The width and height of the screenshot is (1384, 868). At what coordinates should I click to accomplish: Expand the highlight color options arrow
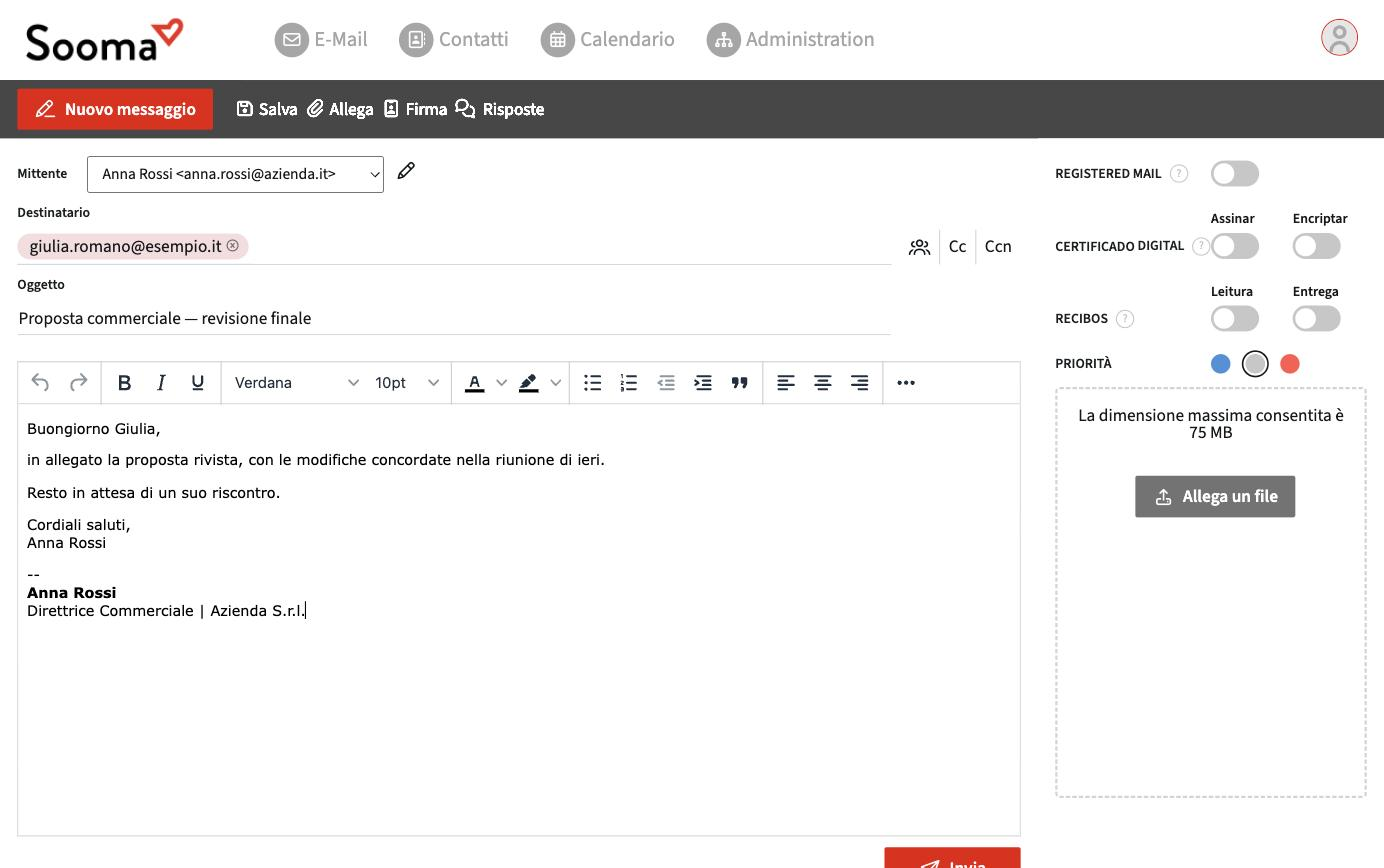(x=556, y=383)
